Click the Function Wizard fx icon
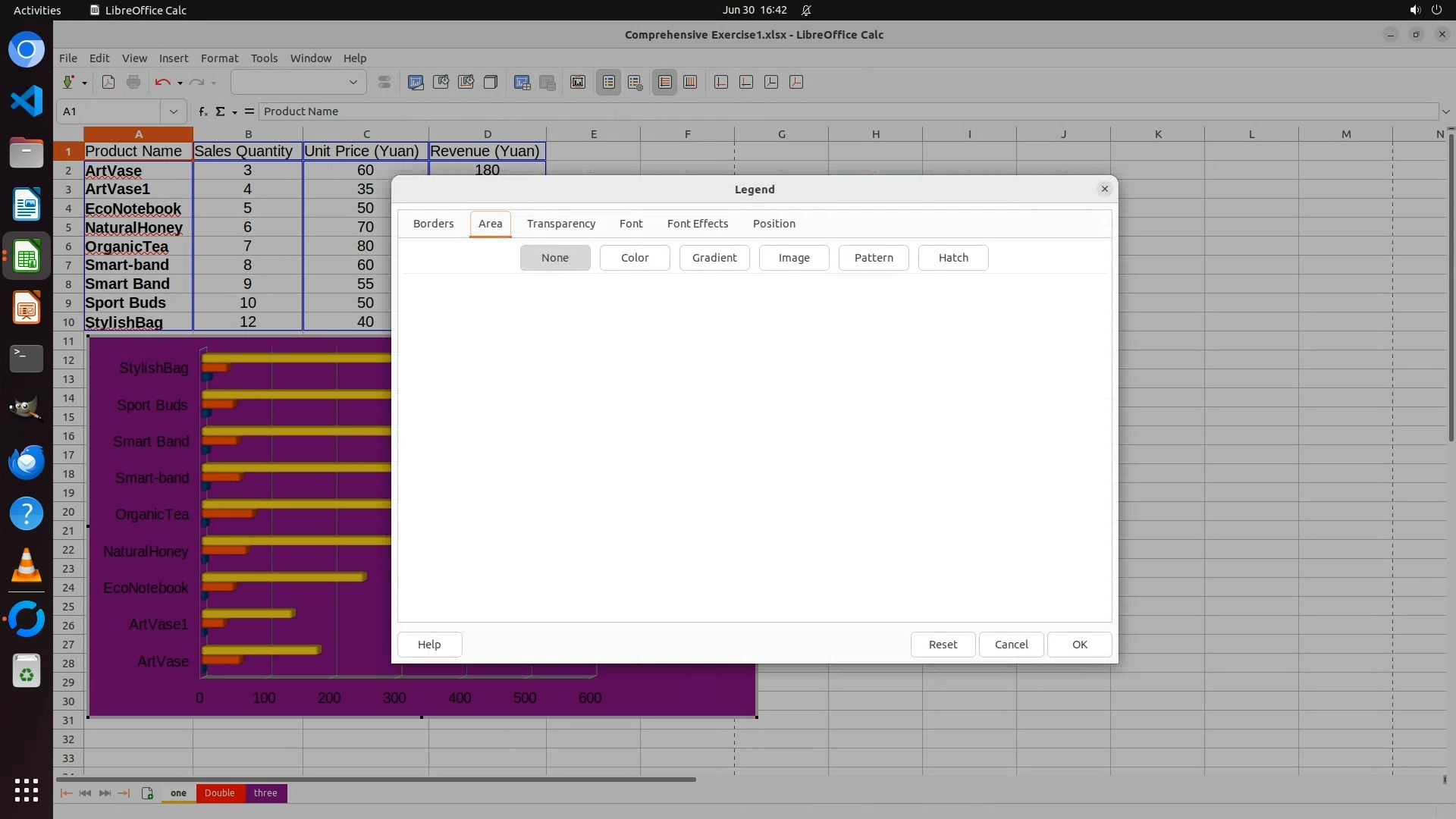The image size is (1456, 819). [202, 111]
